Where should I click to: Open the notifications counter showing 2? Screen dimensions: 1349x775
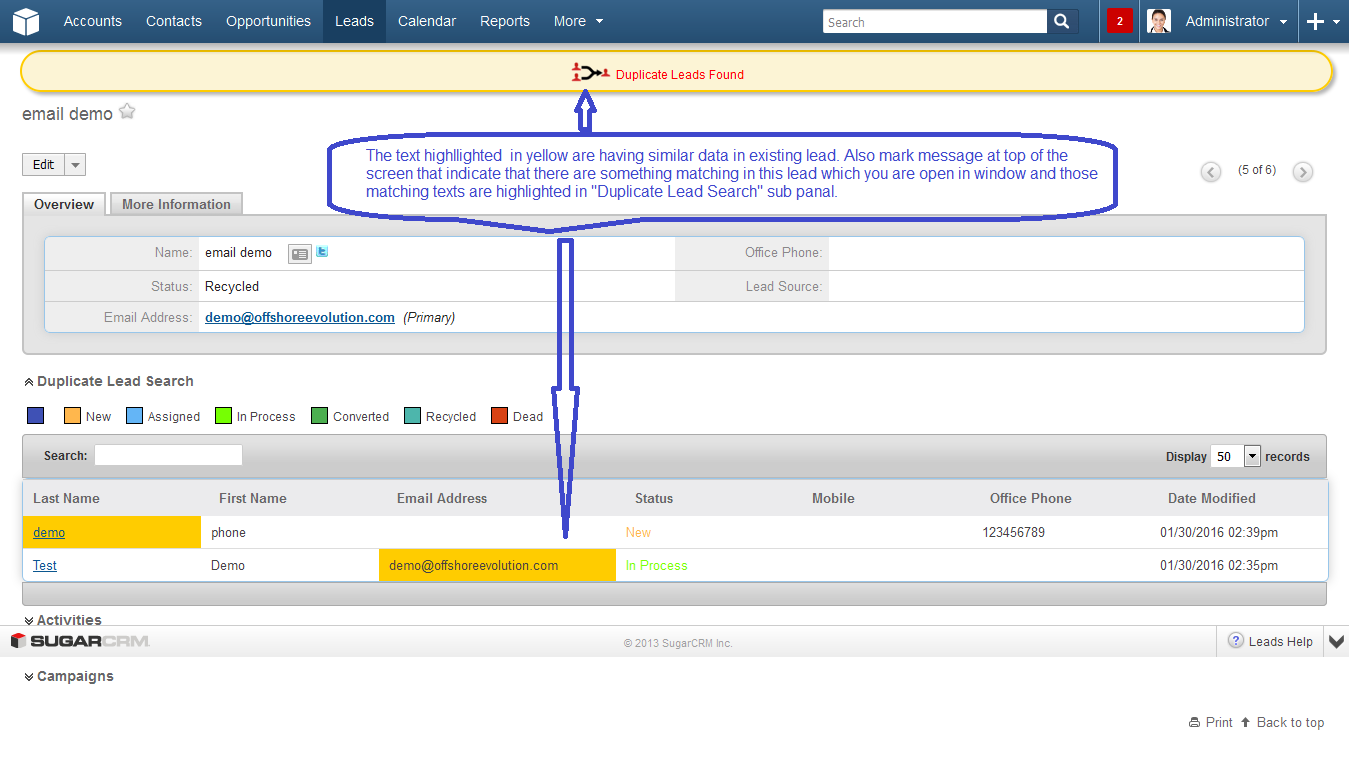[x=1120, y=20]
